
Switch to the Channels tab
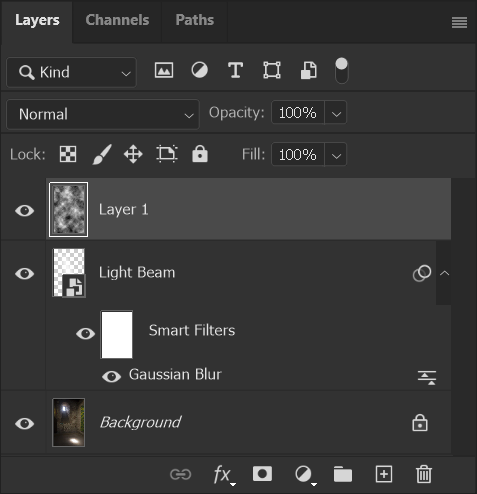pyautogui.click(x=117, y=20)
